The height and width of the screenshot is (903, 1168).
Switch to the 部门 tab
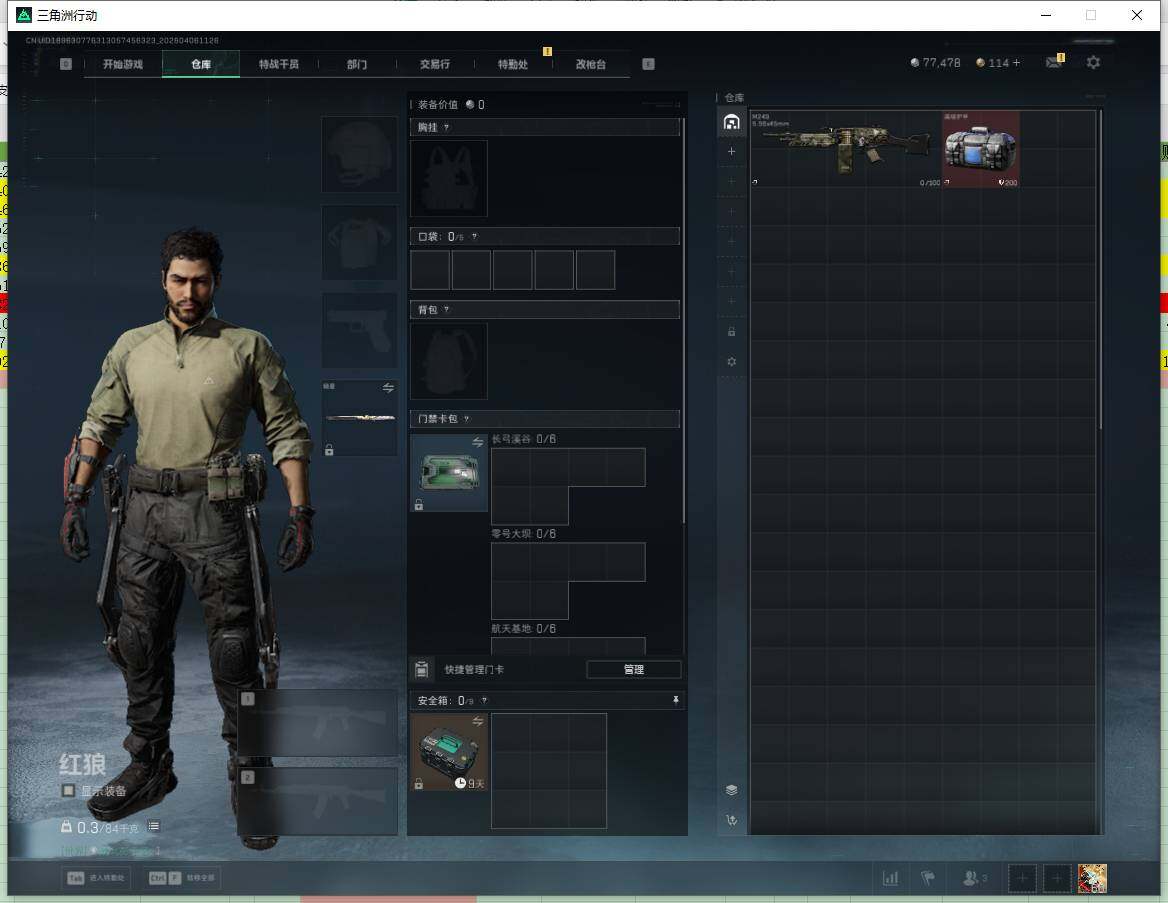[357, 64]
